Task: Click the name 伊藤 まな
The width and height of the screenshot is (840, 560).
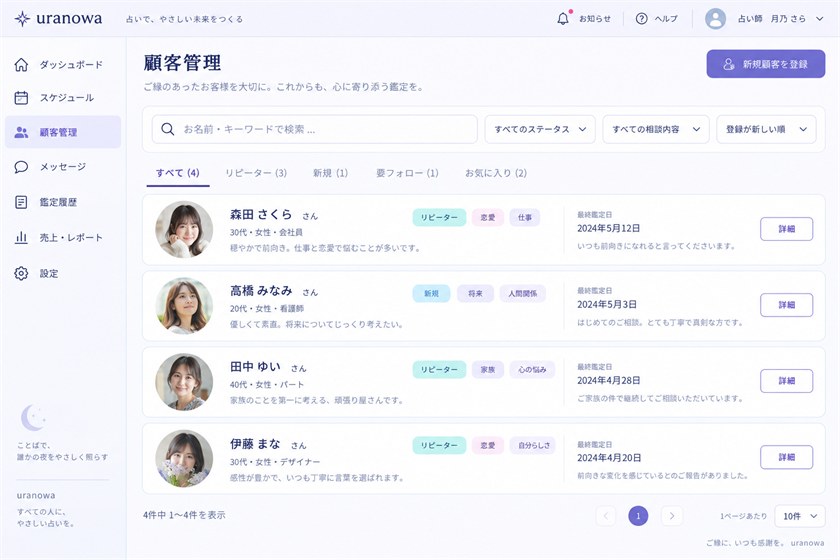Action: pos(256,444)
